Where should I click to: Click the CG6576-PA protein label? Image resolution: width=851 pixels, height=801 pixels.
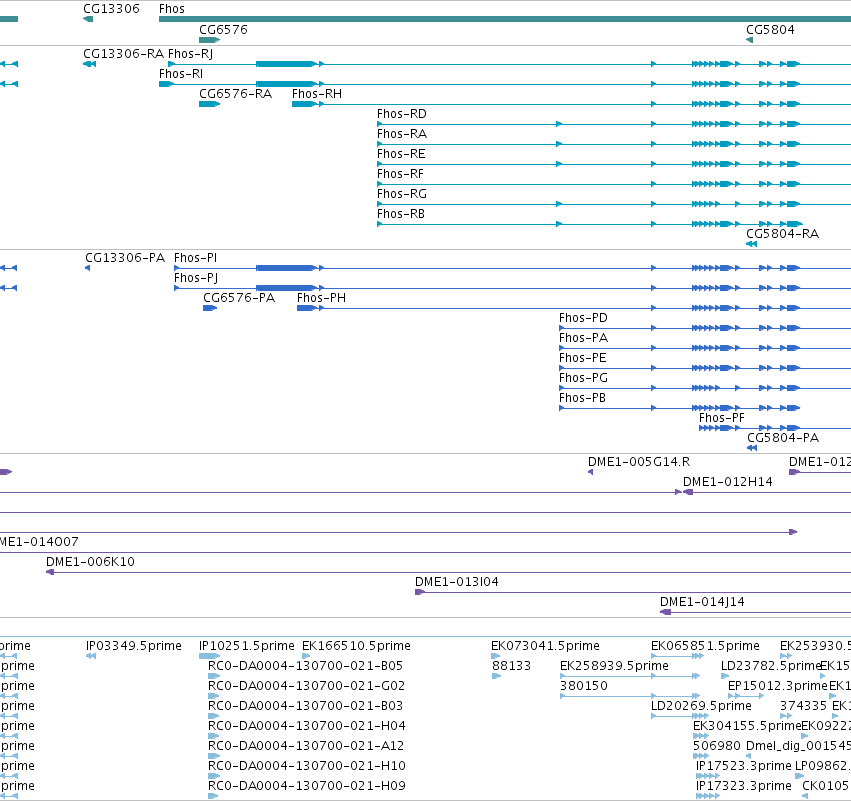tap(239, 297)
